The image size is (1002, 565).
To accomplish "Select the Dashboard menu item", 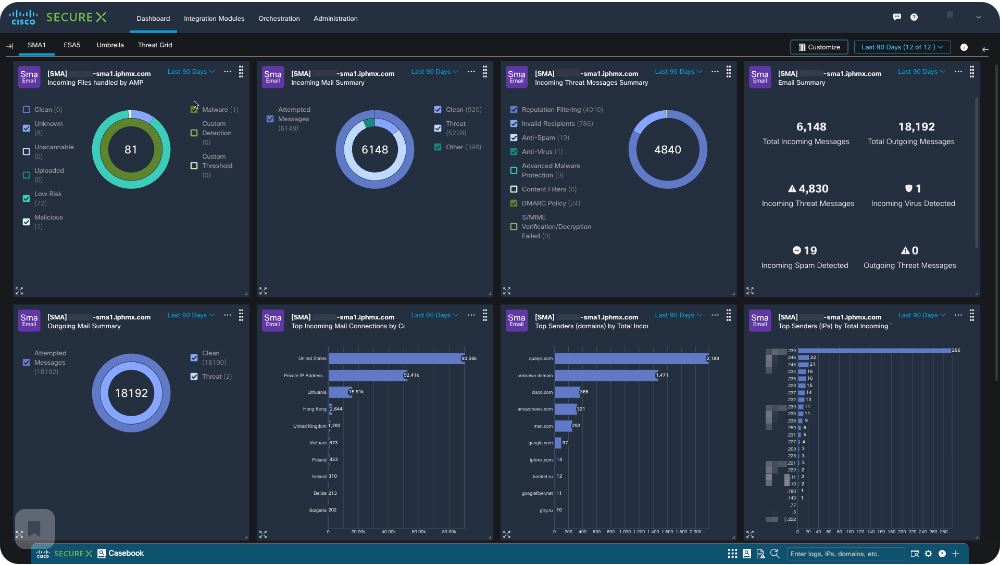I will [153, 19].
